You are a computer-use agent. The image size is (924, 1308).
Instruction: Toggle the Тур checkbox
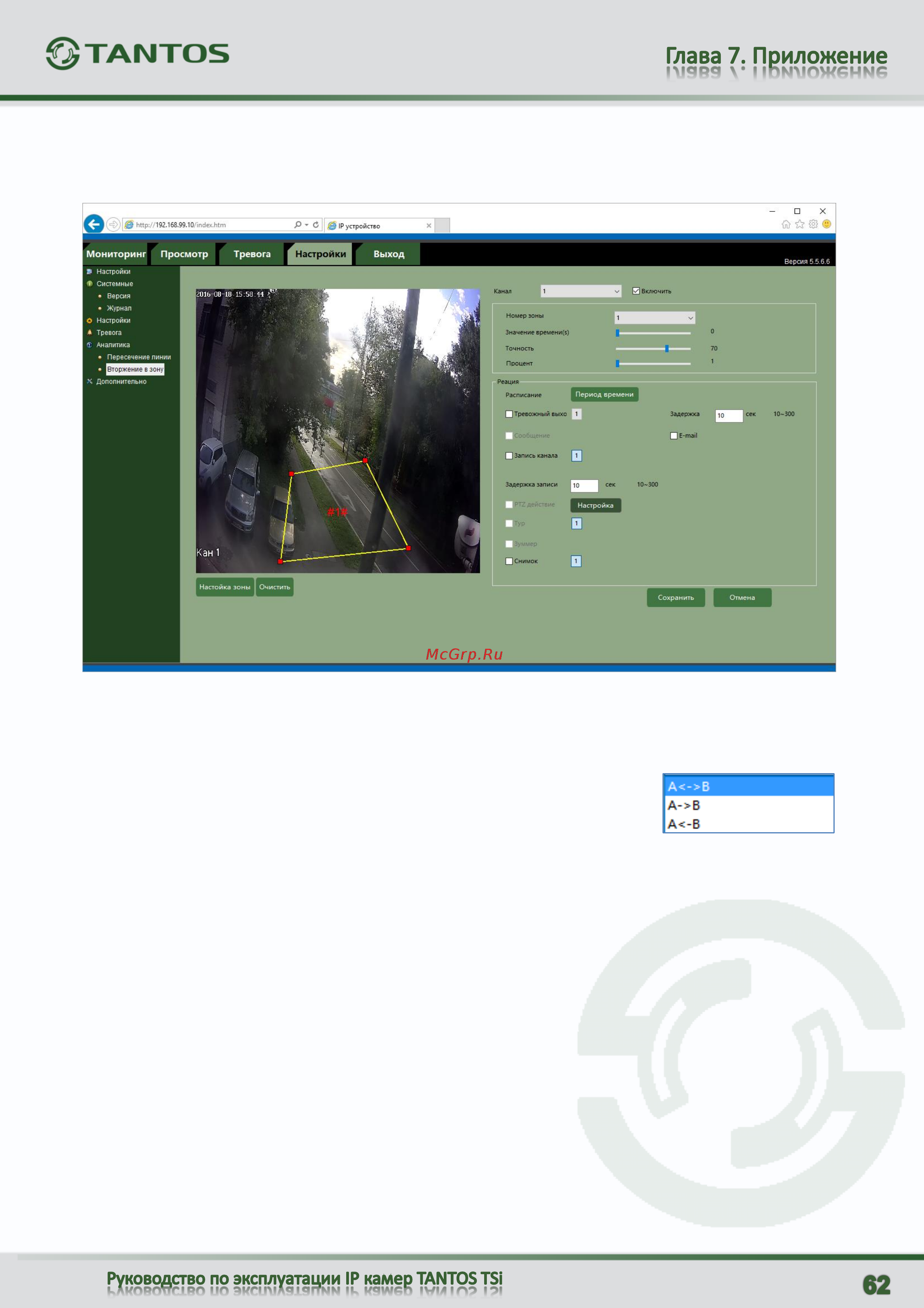(x=509, y=524)
